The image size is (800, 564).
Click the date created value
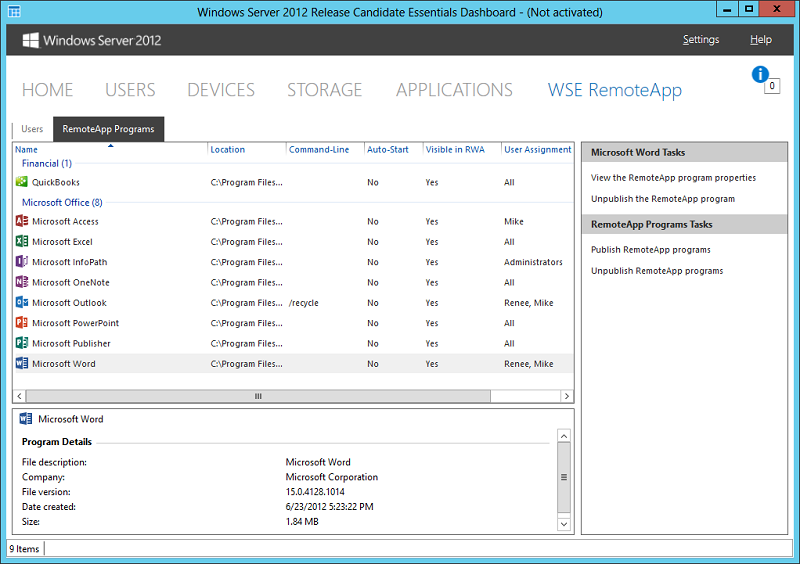pyautogui.click(x=330, y=507)
